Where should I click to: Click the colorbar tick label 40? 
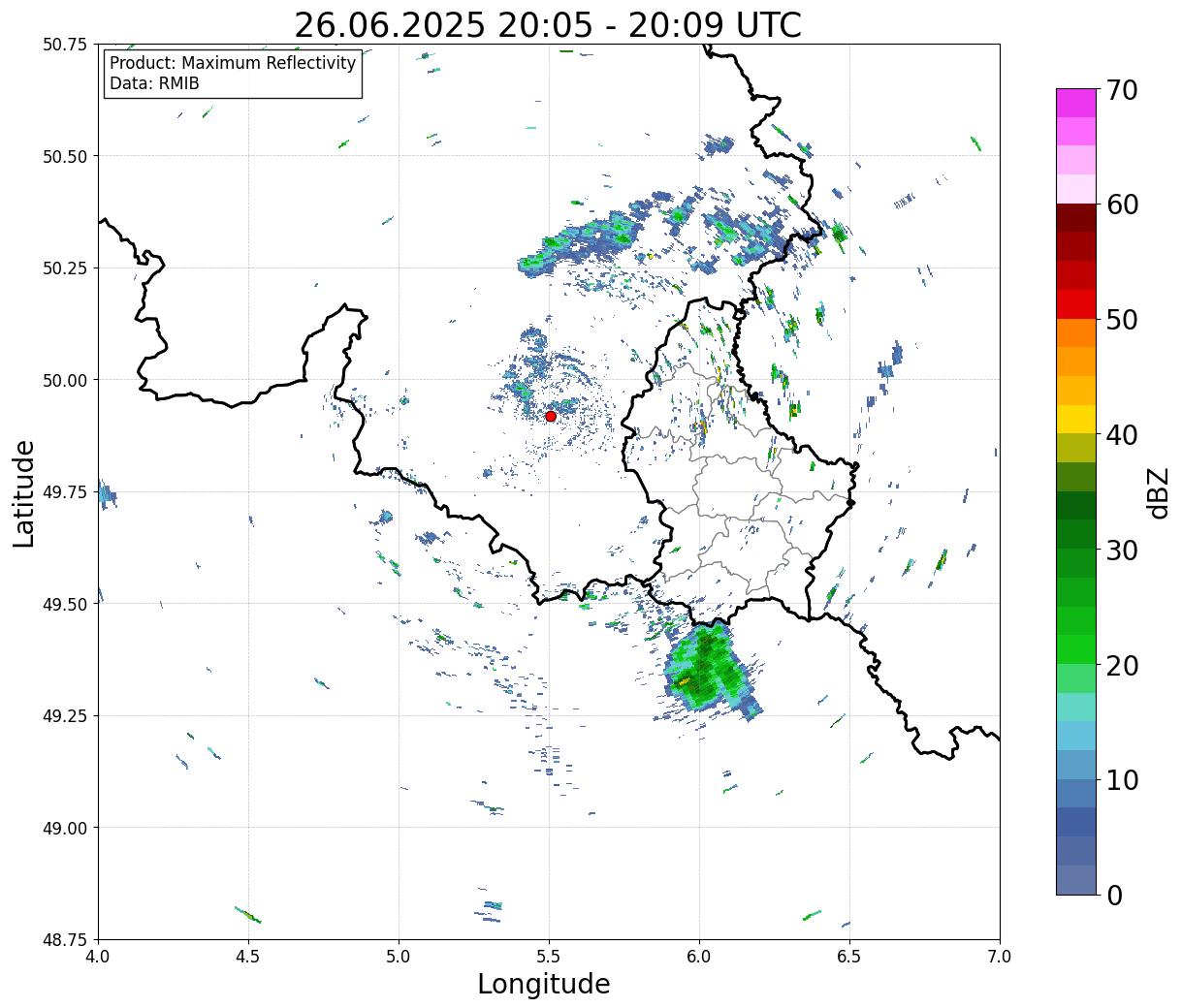1121,435
